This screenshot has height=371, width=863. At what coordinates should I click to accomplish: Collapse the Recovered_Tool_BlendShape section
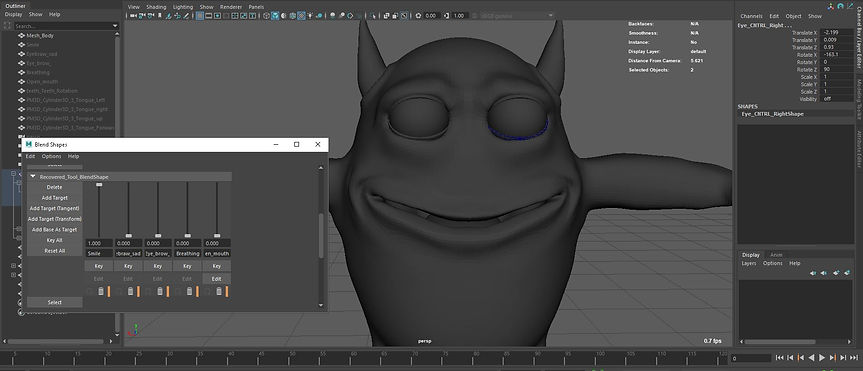[33, 177]
